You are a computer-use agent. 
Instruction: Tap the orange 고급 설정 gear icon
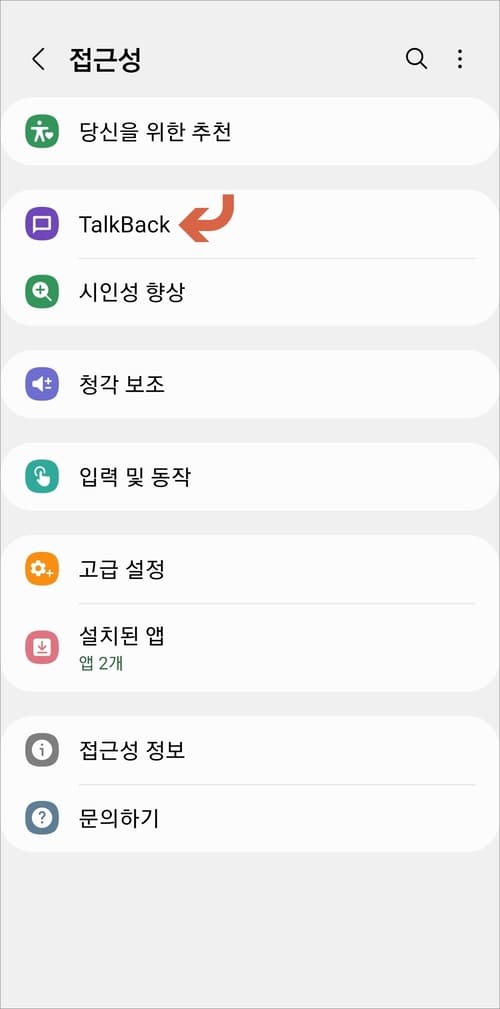point(42,569)
